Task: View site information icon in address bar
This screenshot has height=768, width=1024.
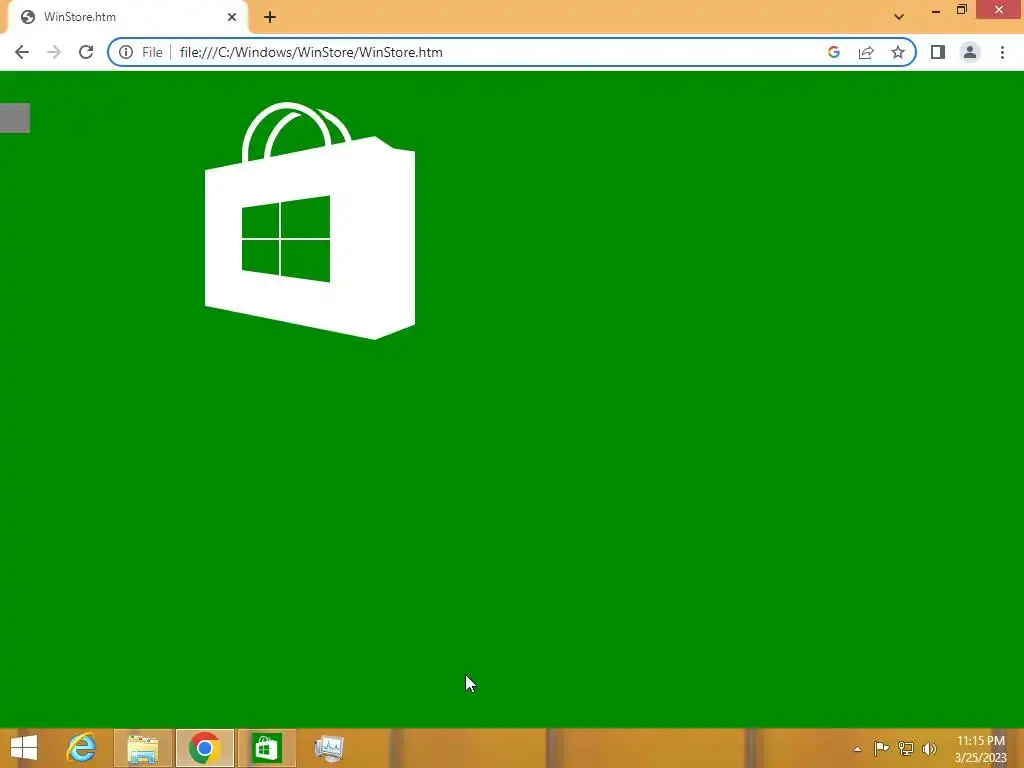Action: 125,52
